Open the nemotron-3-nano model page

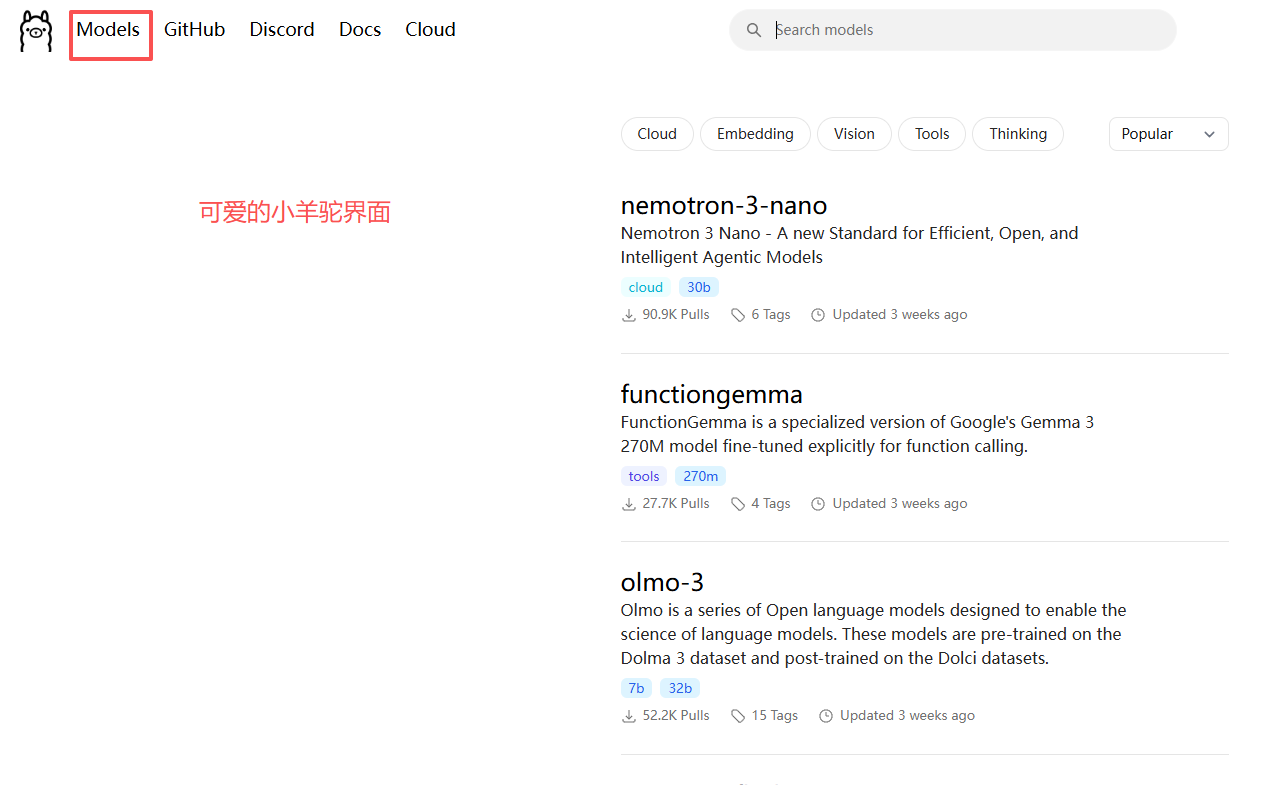(724, 206)
